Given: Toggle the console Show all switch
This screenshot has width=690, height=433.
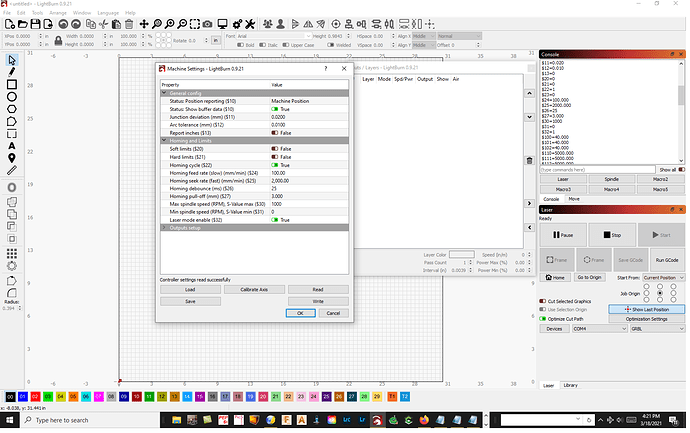Looking at the screenshot, I should [x=682, y=169].
